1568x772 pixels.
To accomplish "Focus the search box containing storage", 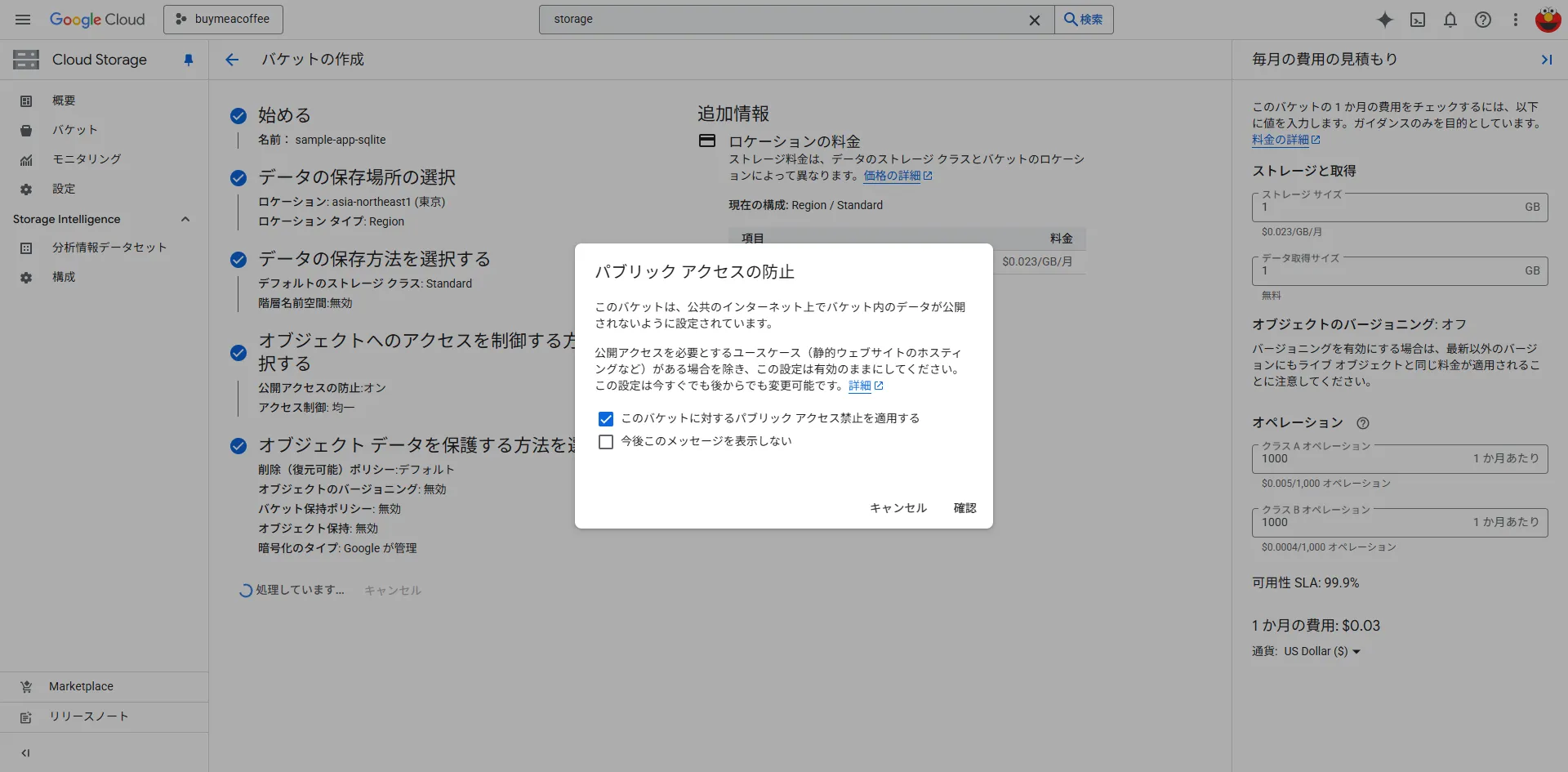I will 784,20.
